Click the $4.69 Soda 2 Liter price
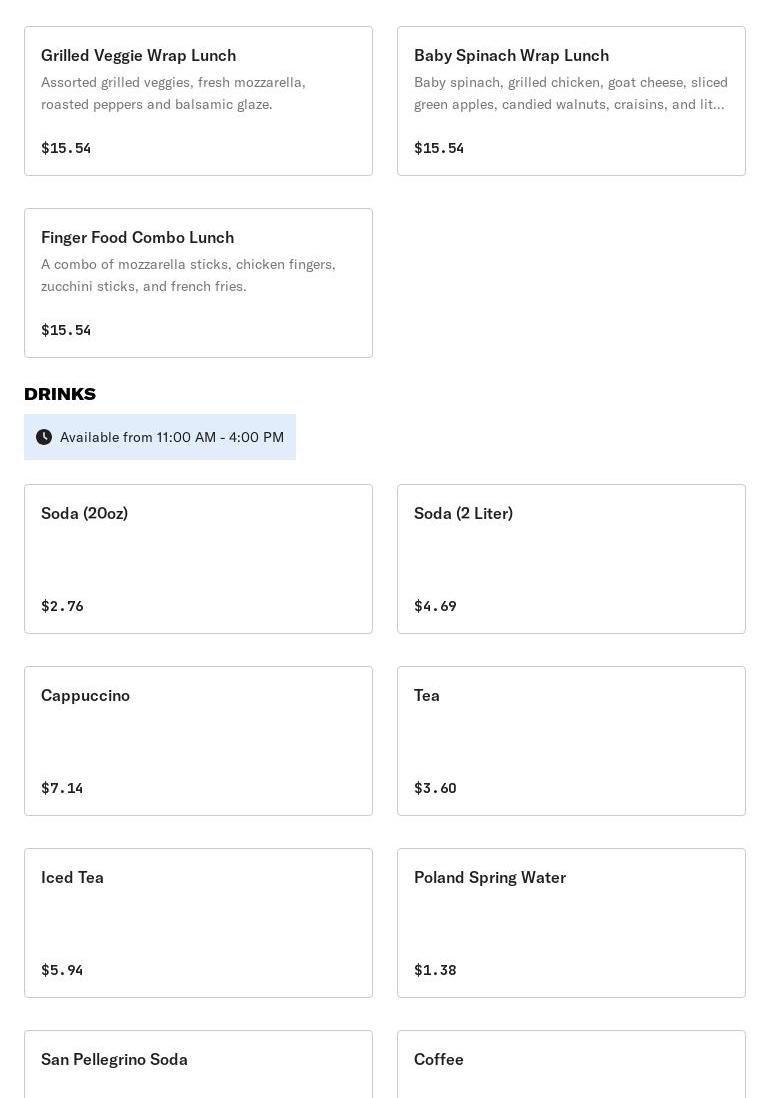770x1098 pixels. (x=435, y=606)
